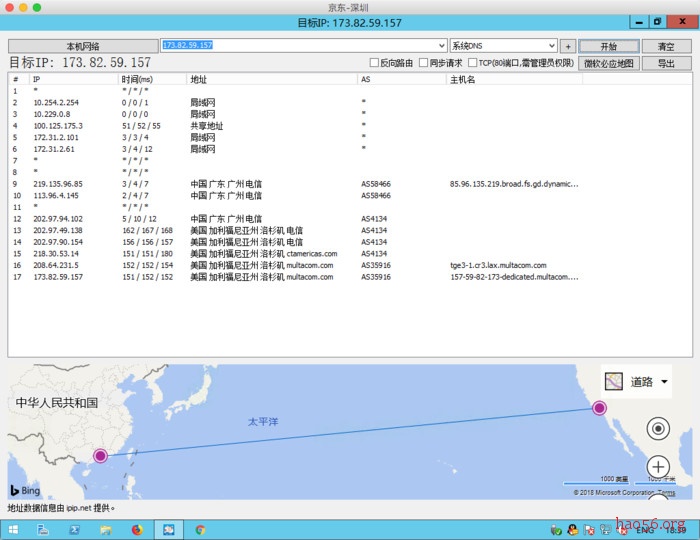Screen dimensions: 700x540
Task: Open the Terms link on the map
Action: tap(667, 493)
